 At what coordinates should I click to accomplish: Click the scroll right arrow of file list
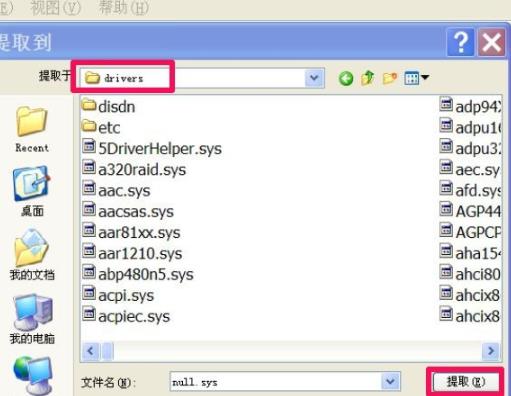(x=491, y=351)
